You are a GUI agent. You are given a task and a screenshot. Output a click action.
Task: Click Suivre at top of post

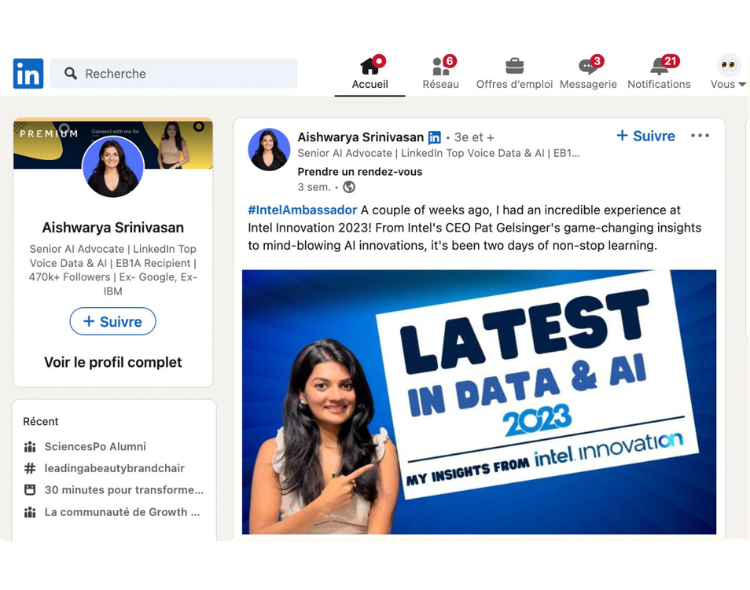(645, 136)
